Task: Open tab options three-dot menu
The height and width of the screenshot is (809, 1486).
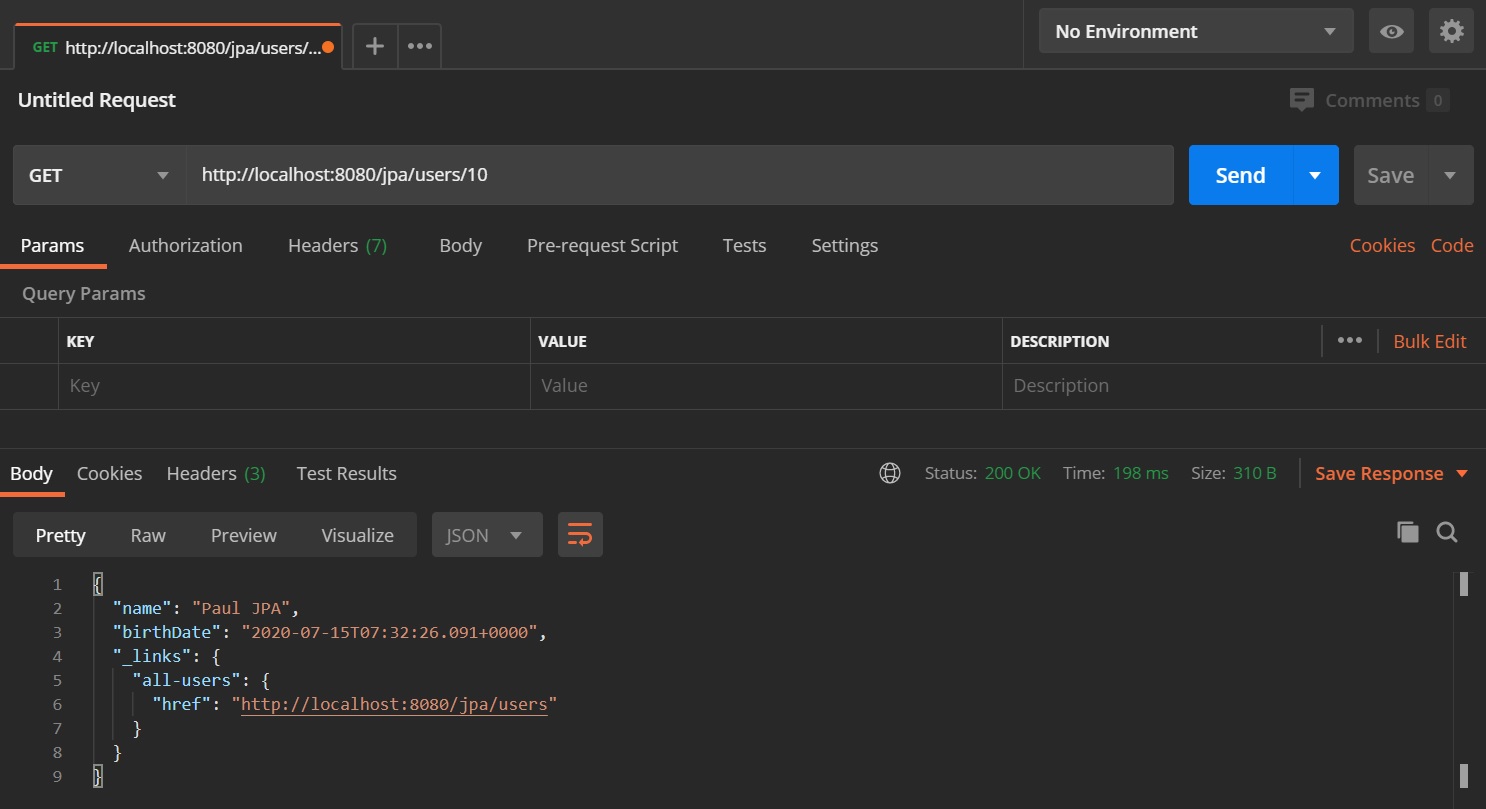Action: click(x=420, y=46)
